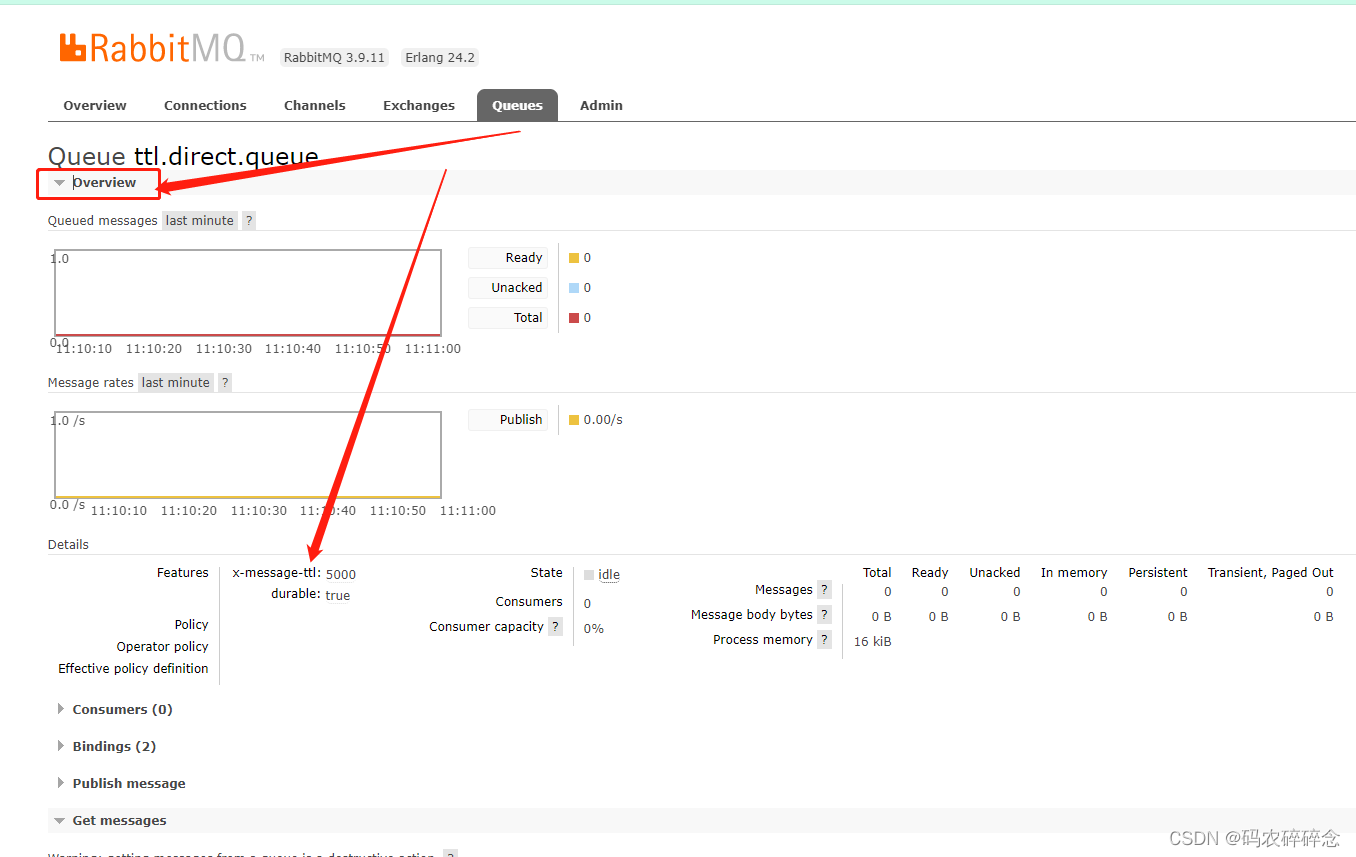This screenshot has height=857, width=1356.
Task: Open the Admin tab
Action: pyautogui.click(x=601, y=105)
